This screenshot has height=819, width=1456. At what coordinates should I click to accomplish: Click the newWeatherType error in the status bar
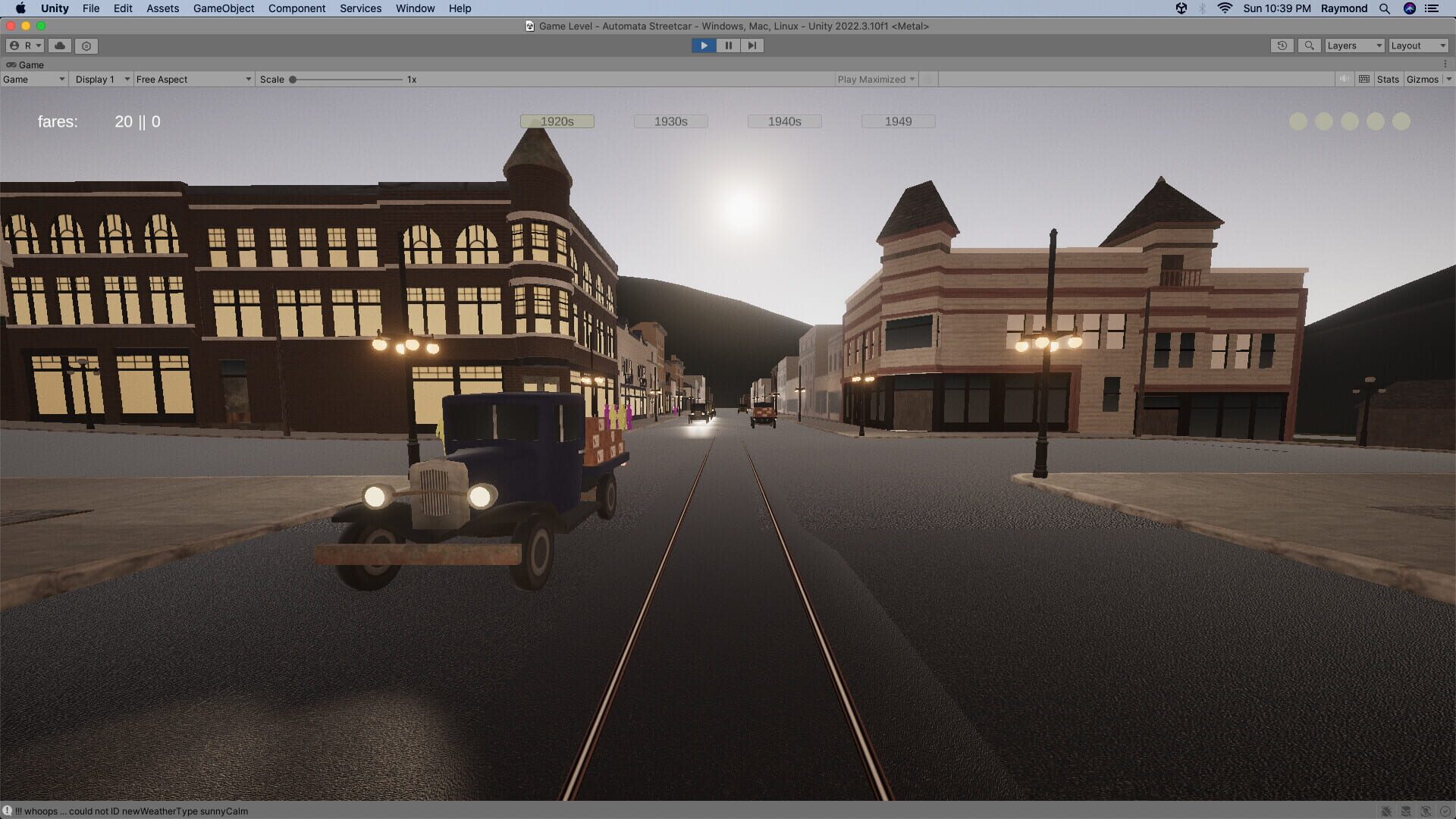pyautogui.click(x=129, y=811)
